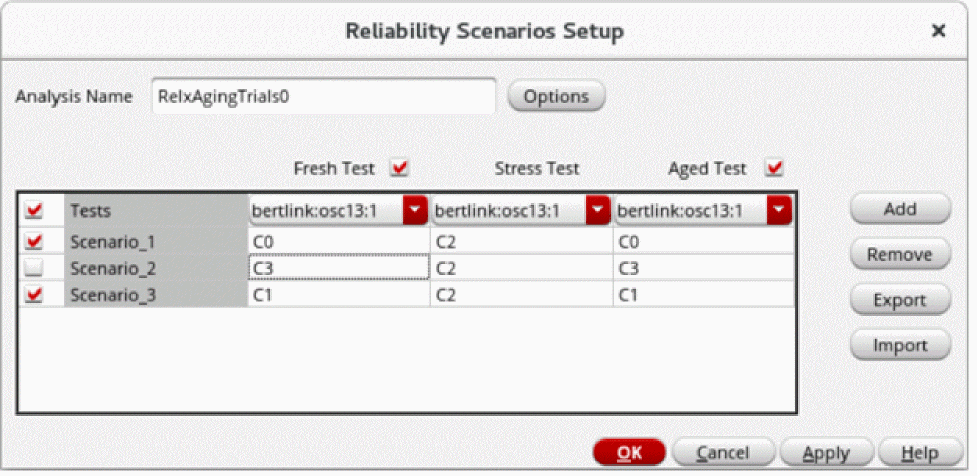Import scenarios from file
The height and width of the screenshot is (476, 977).
point(899,346)
